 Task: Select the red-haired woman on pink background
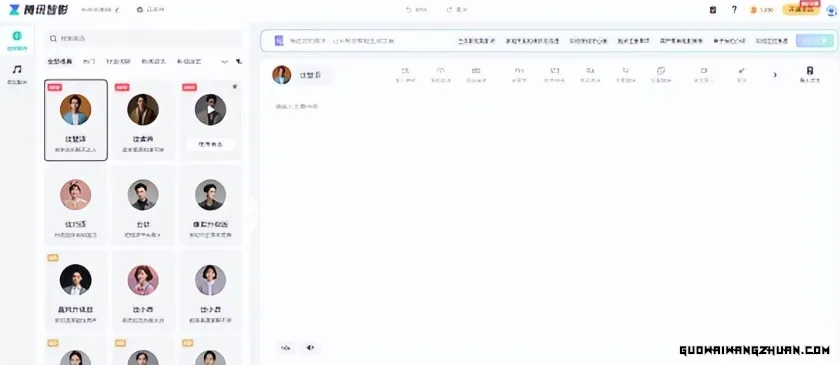[x=143, y=290]
